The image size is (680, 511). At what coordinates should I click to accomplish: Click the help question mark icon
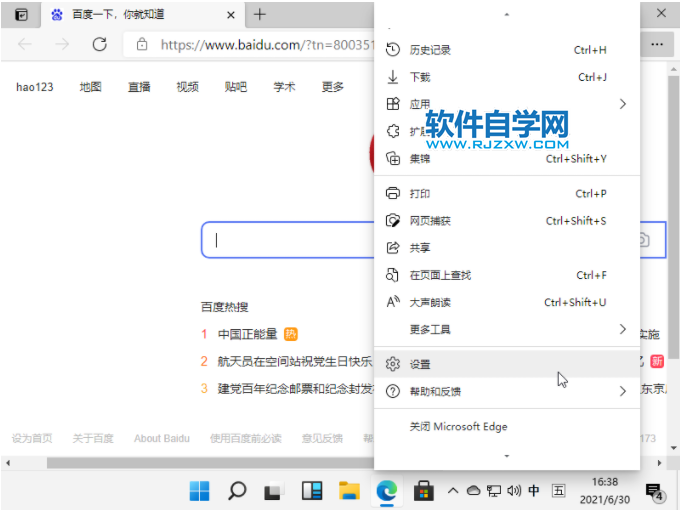[393, 391]
